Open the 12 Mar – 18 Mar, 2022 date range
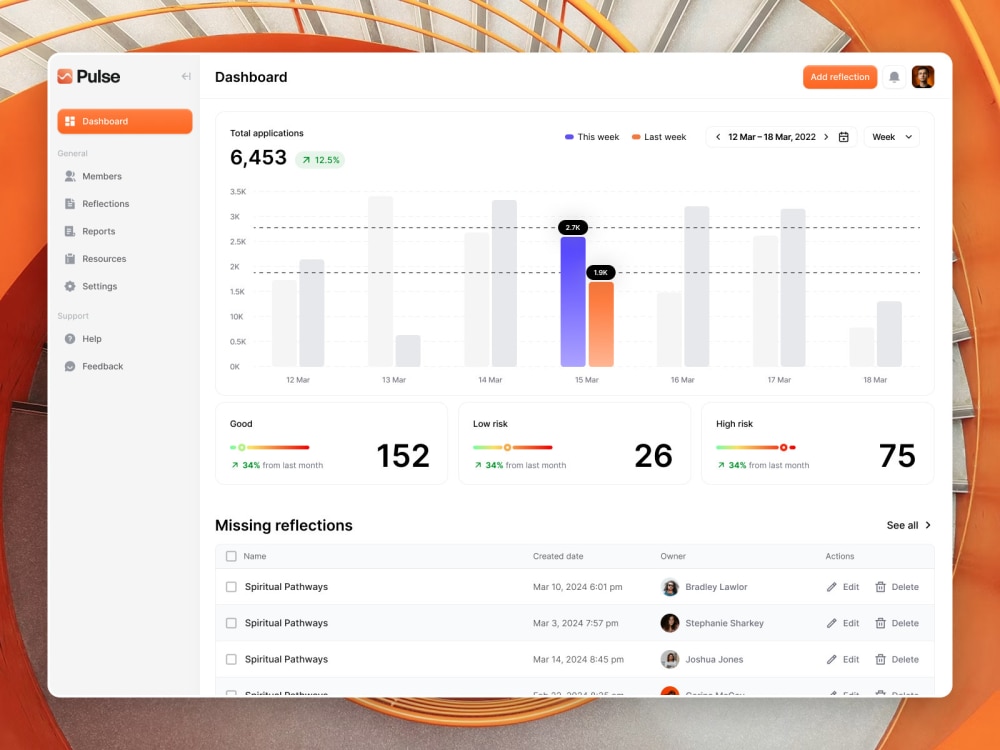This screenshot has width=1000, height=750. click(772, 137)
